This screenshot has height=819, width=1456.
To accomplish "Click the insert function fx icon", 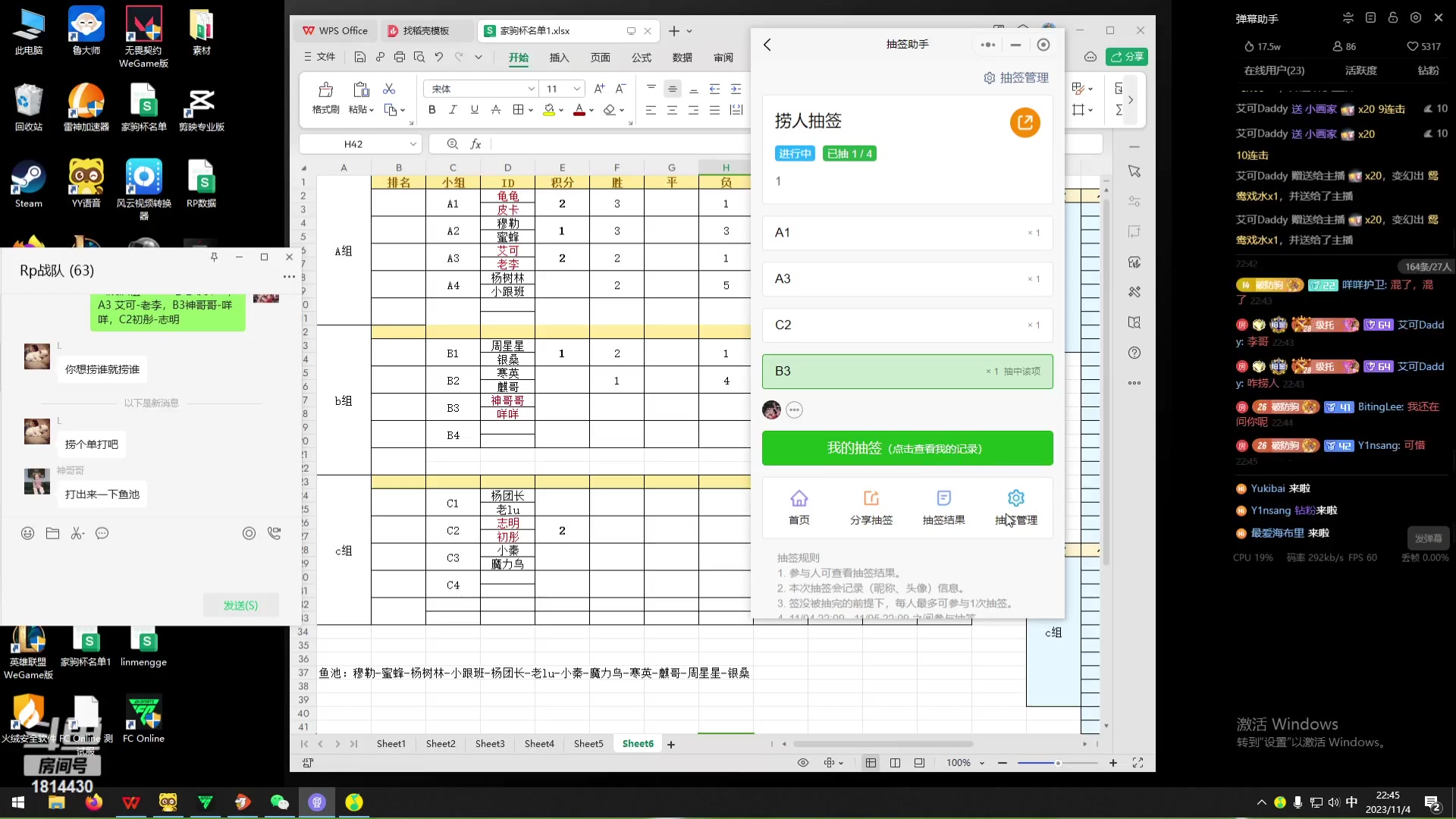I will (x=475, y=144).
